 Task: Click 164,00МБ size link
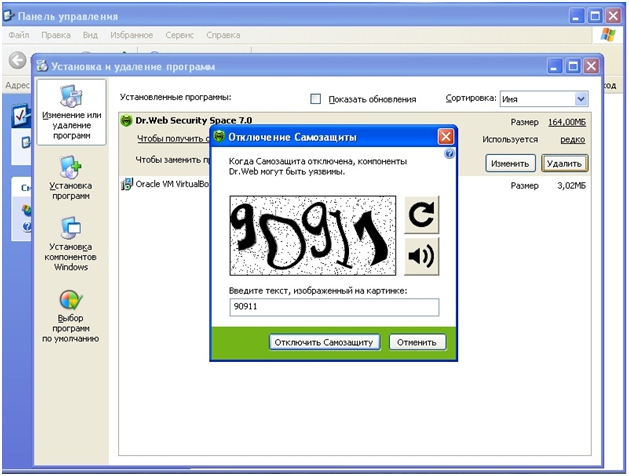point(567,122)
